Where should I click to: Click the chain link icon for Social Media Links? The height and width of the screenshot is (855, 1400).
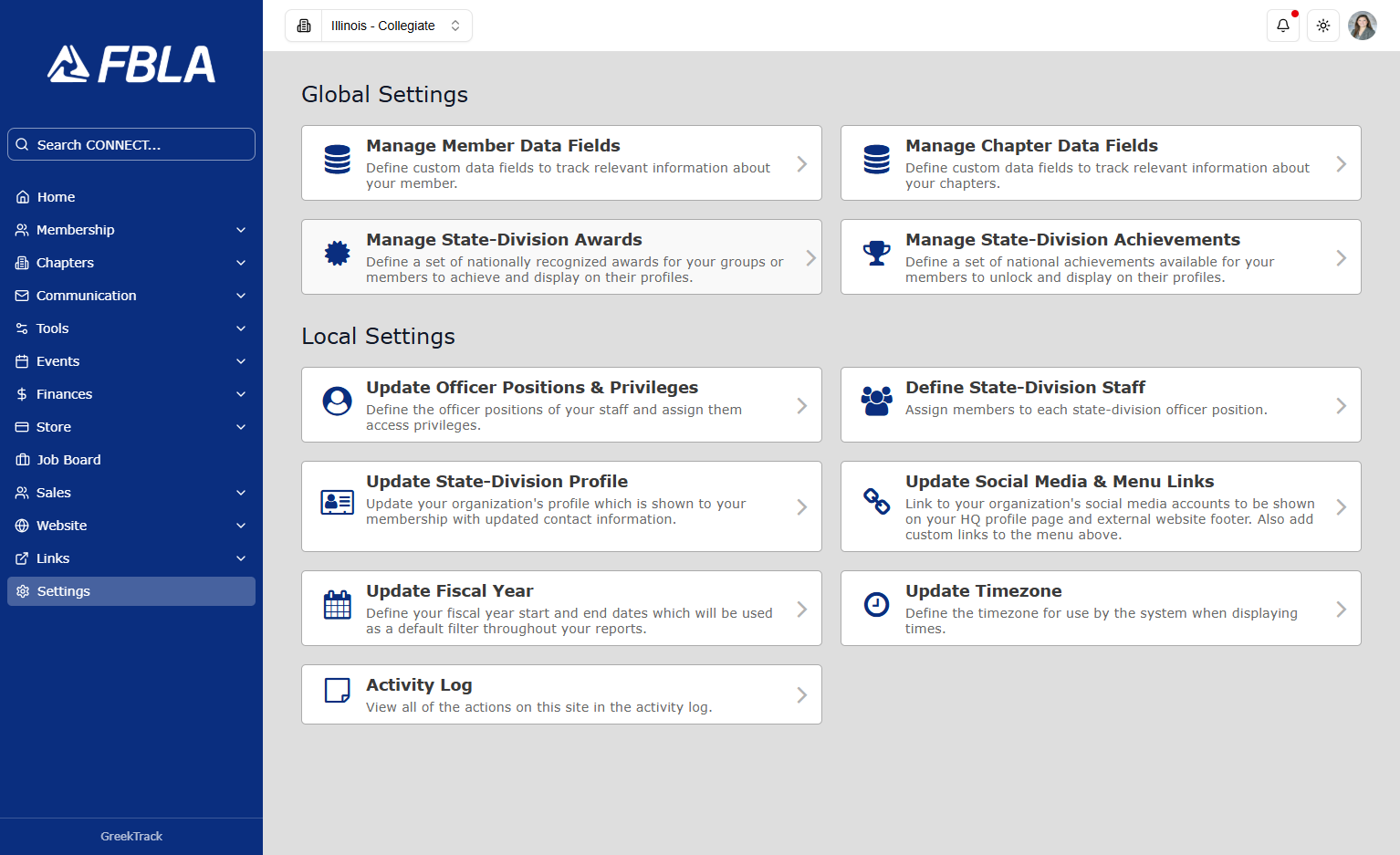coord(877,501)
